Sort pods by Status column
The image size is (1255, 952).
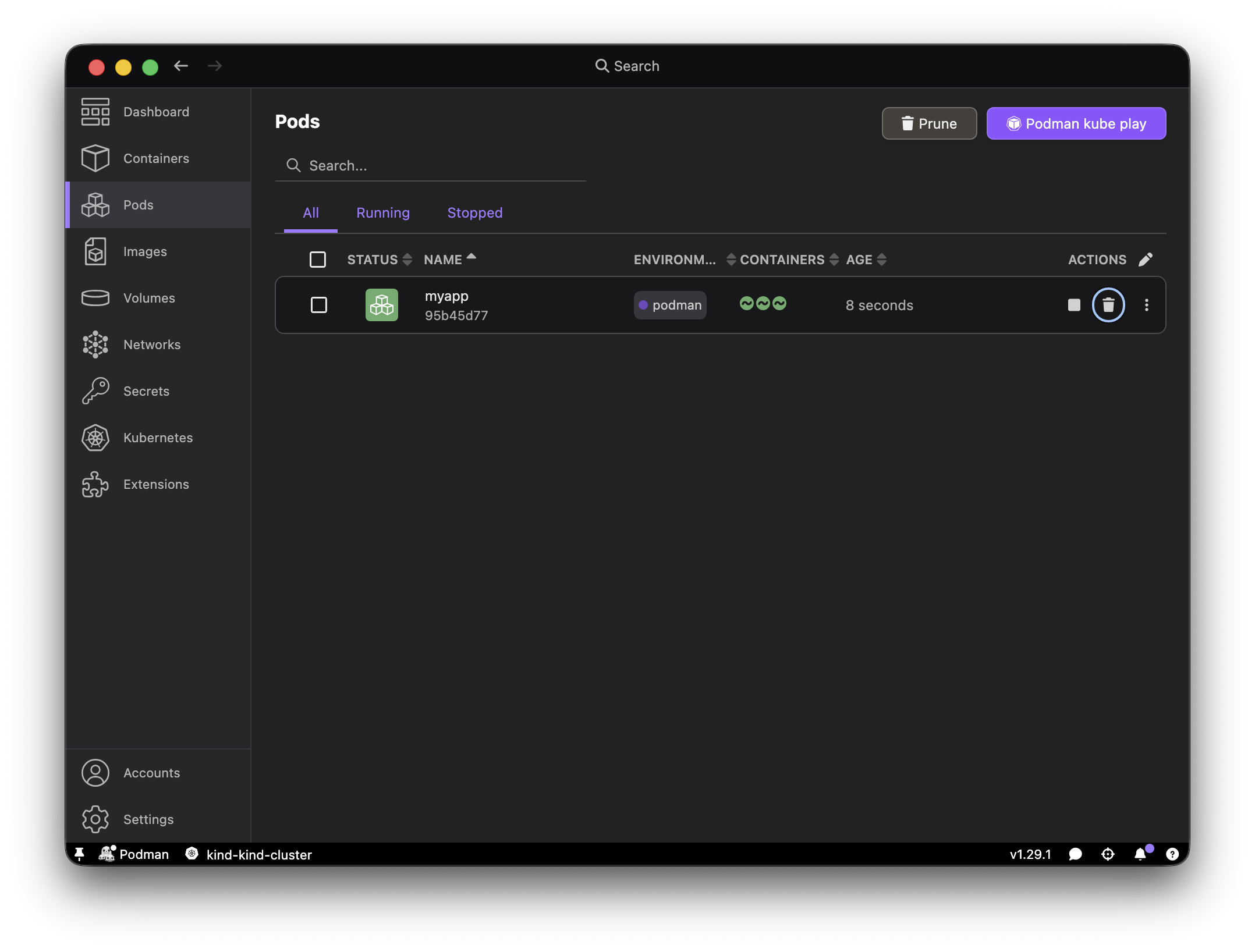(x=380, y=260)
